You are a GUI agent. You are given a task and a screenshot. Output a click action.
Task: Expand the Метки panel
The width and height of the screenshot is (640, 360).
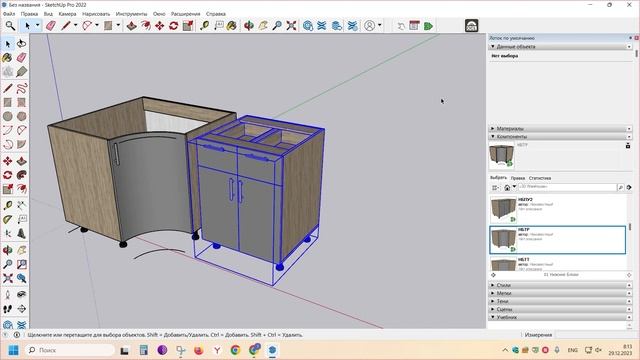pos(493,293)
